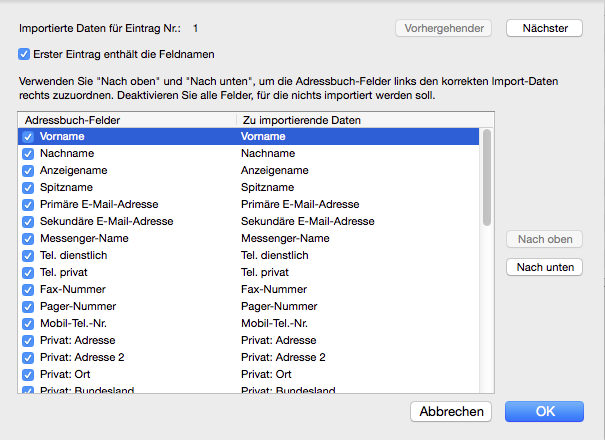Screen dimensions: 605x440
Task: Select the 'Privat: Adresse 2' row
Action: [x=150, y=357]
